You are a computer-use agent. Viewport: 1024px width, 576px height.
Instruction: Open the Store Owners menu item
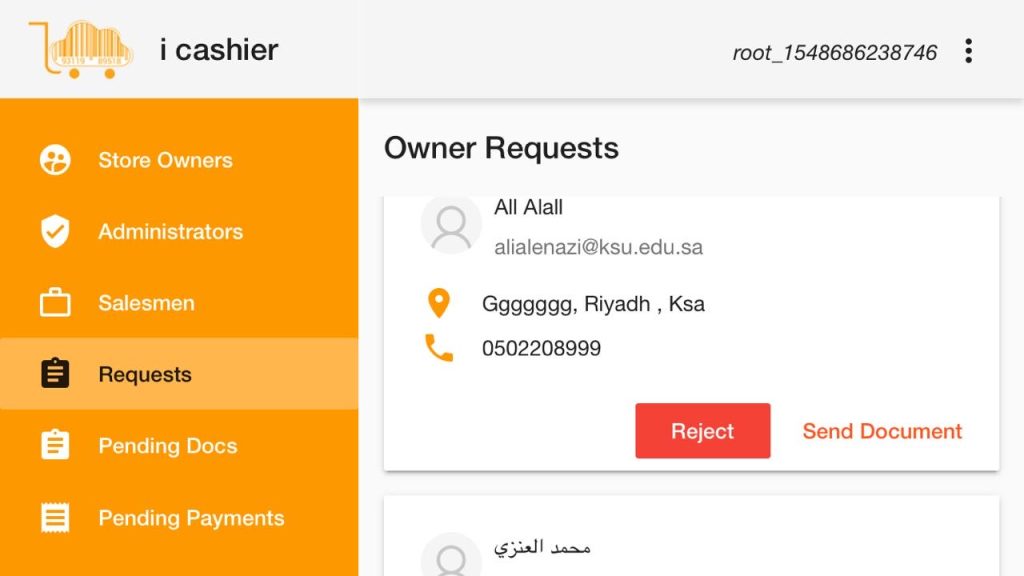[165, 160]
